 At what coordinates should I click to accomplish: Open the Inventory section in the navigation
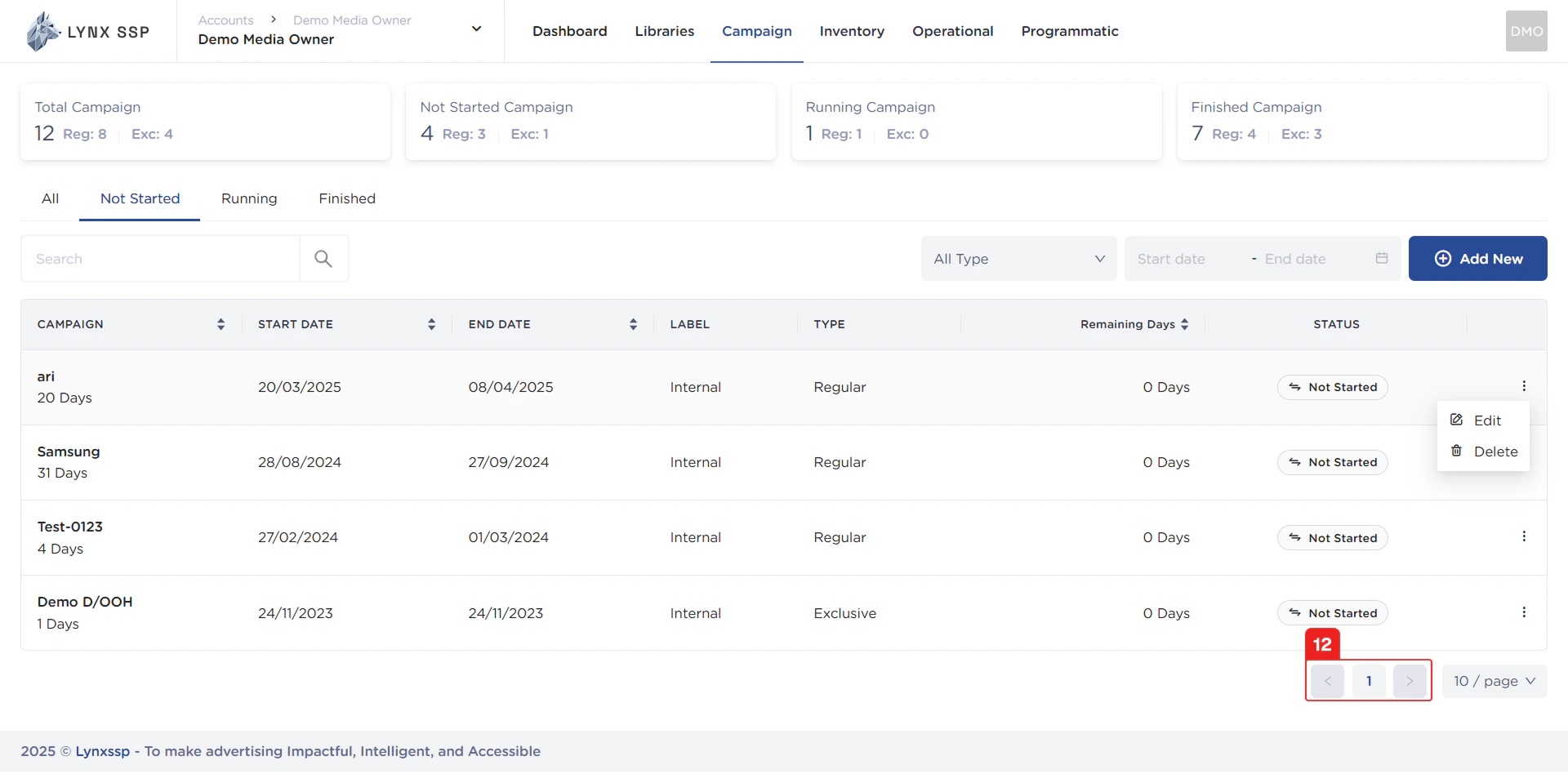[852, 31]
